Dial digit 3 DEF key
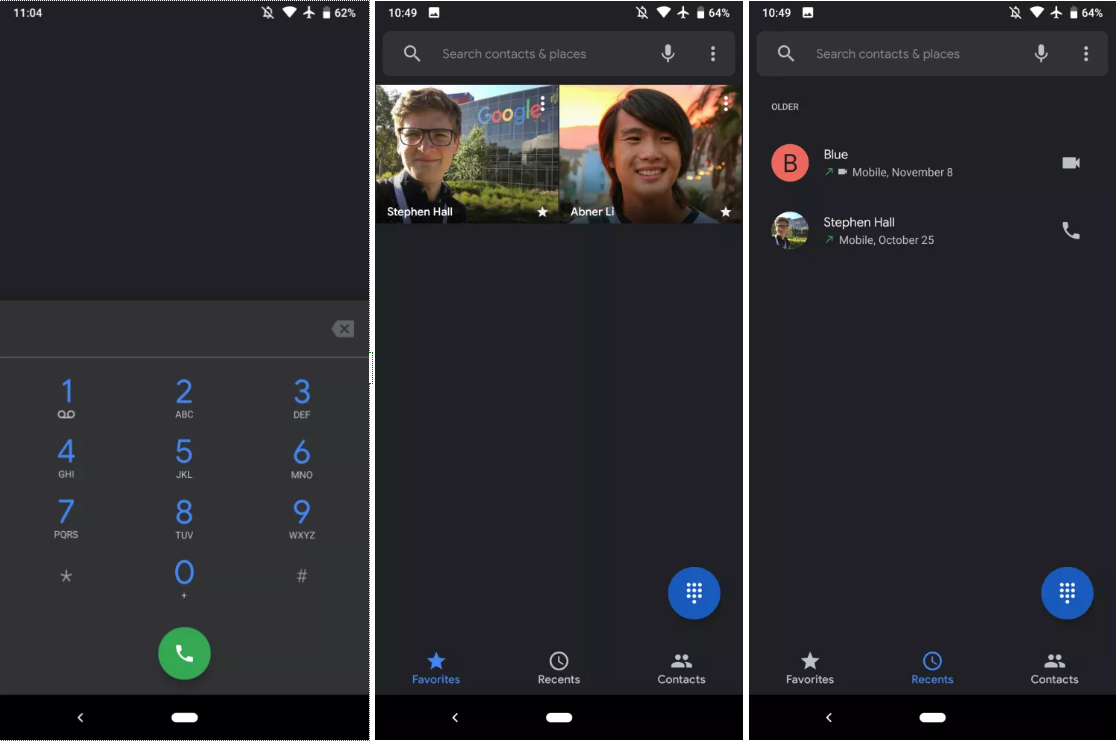Screen dimensions: 1116x741 coord(302,398)
